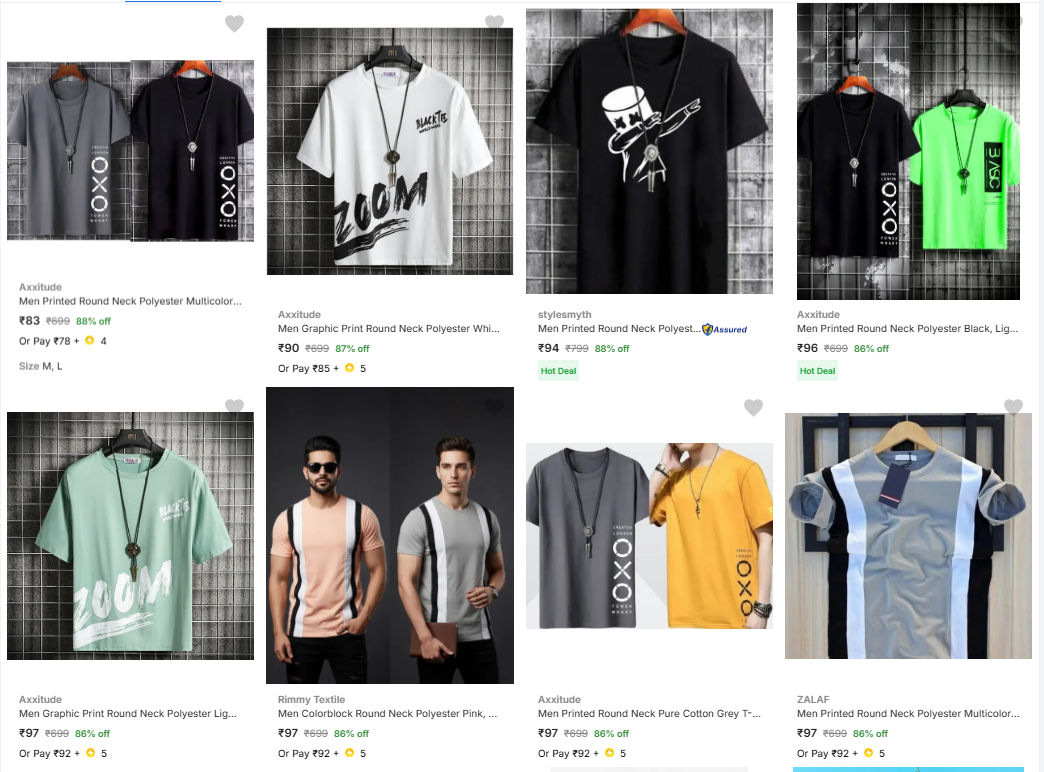Open ZALAF Men Printed Round Neck Polyester Multicolor link

point(908,714)
